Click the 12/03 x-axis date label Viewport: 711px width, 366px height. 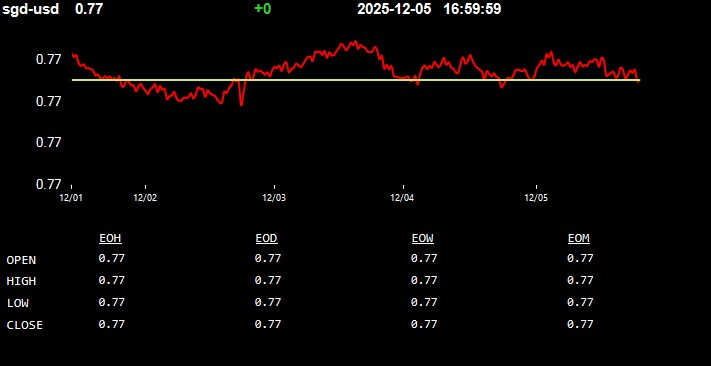click(274, 198)
